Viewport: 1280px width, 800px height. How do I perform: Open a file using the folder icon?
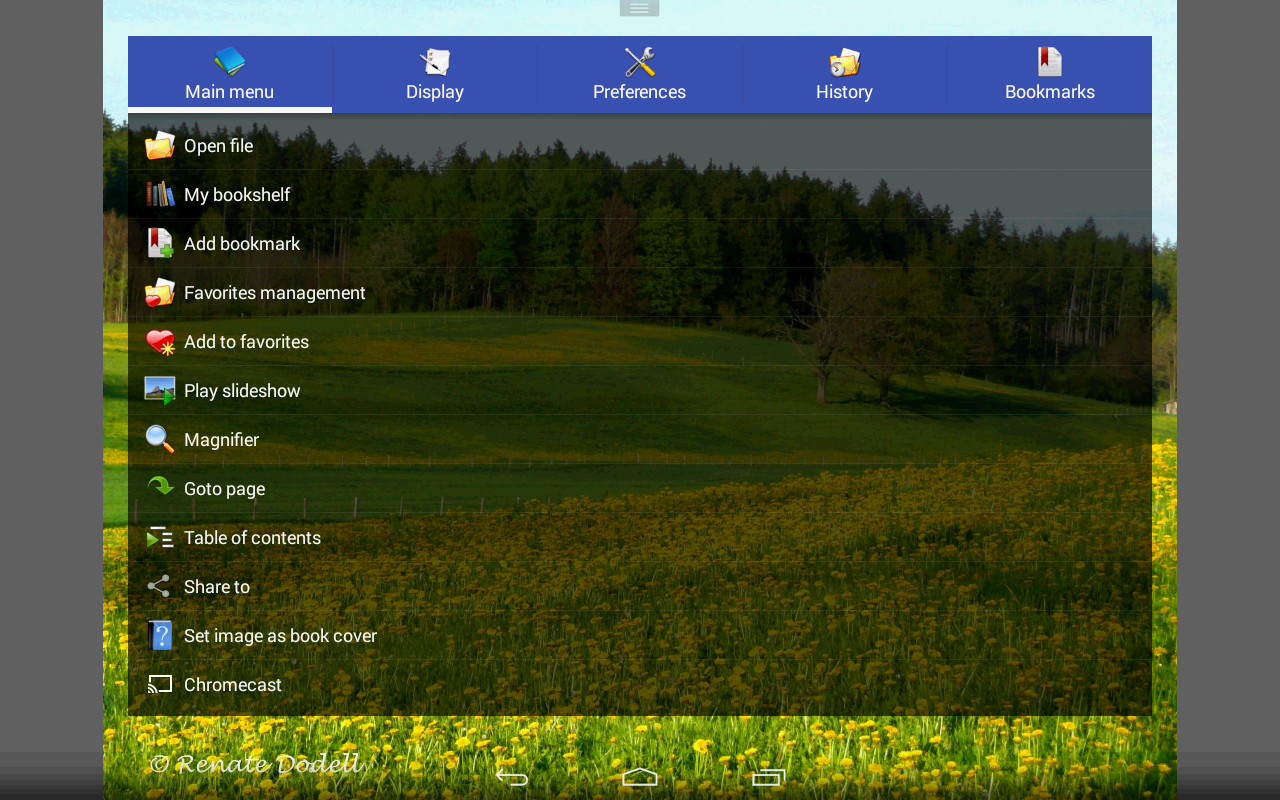(x=160, y=144)
